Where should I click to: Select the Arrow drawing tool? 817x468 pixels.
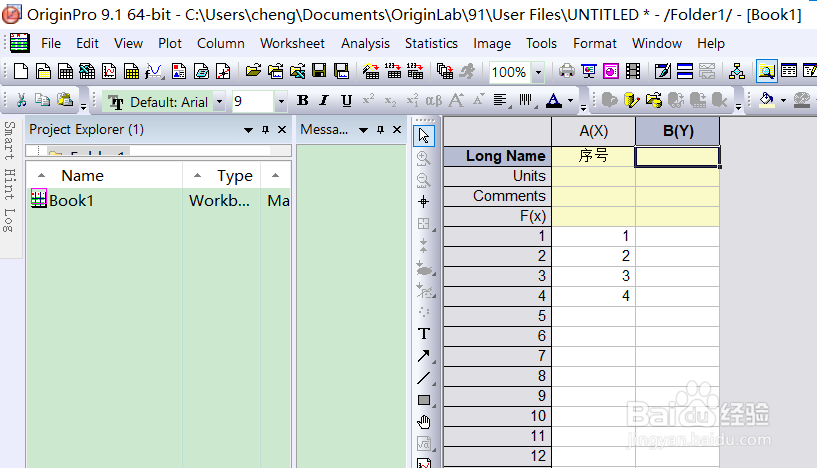click(x=424, y=356)
